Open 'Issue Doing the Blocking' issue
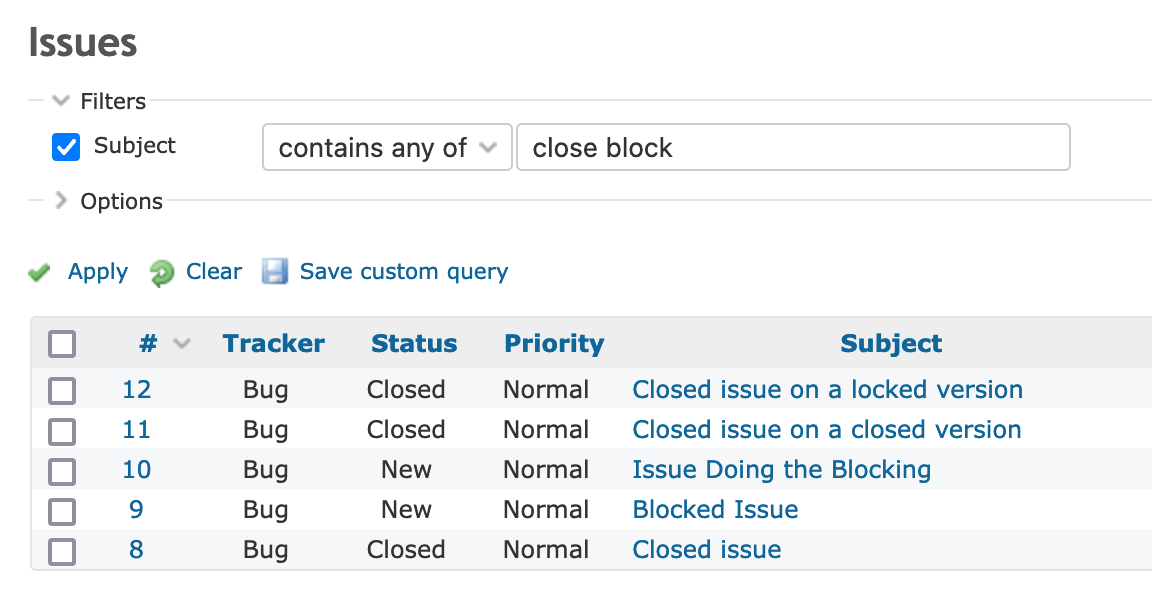1152x600 pixels. [x=782, y=470]
